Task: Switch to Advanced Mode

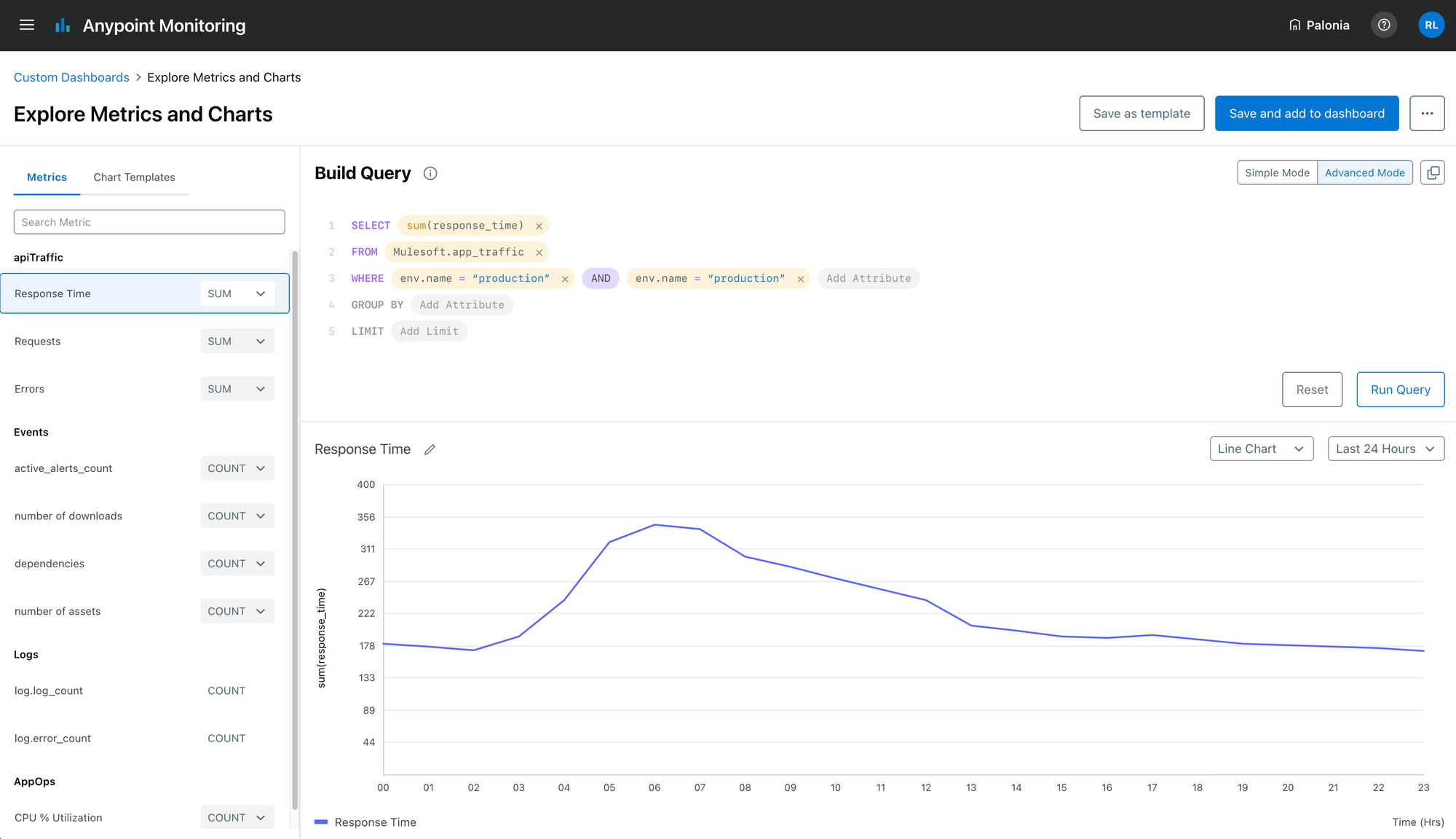Action: [1365, 173]
